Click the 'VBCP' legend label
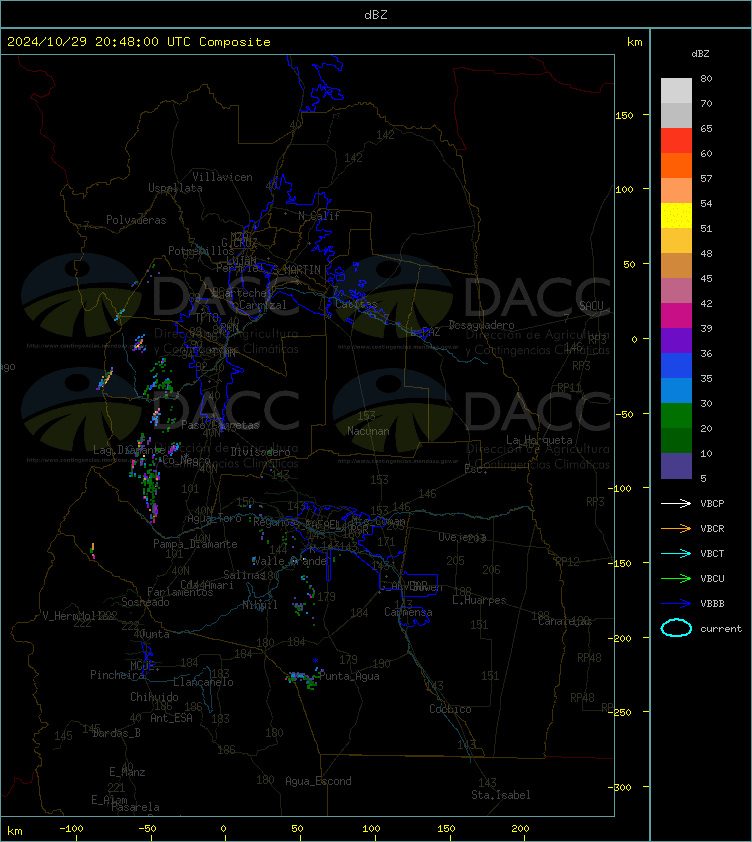752x842 pixels. [x=712, y=503]
